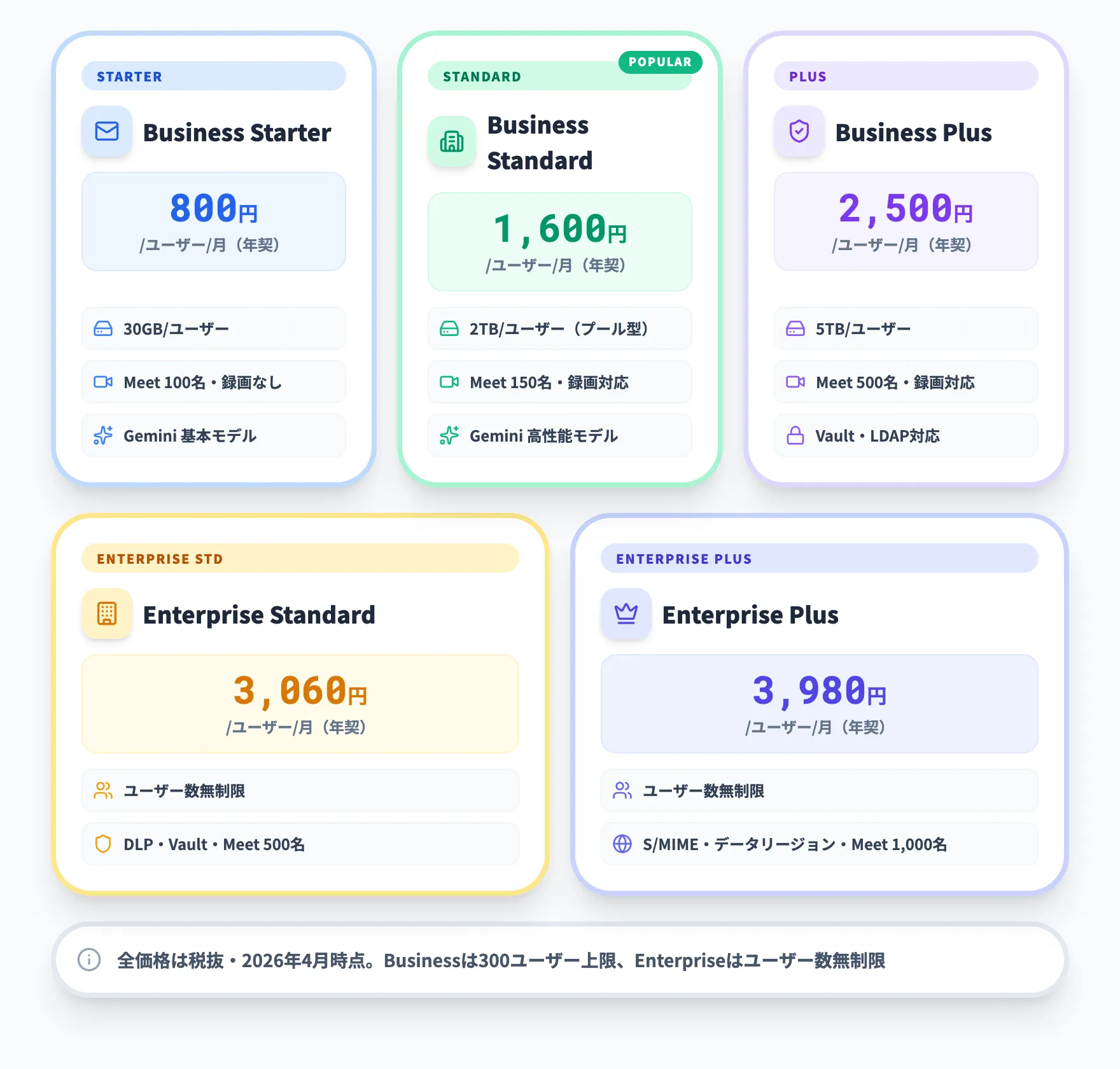Click Gemini 基本モデル feature text

click(x=190, y=436)
